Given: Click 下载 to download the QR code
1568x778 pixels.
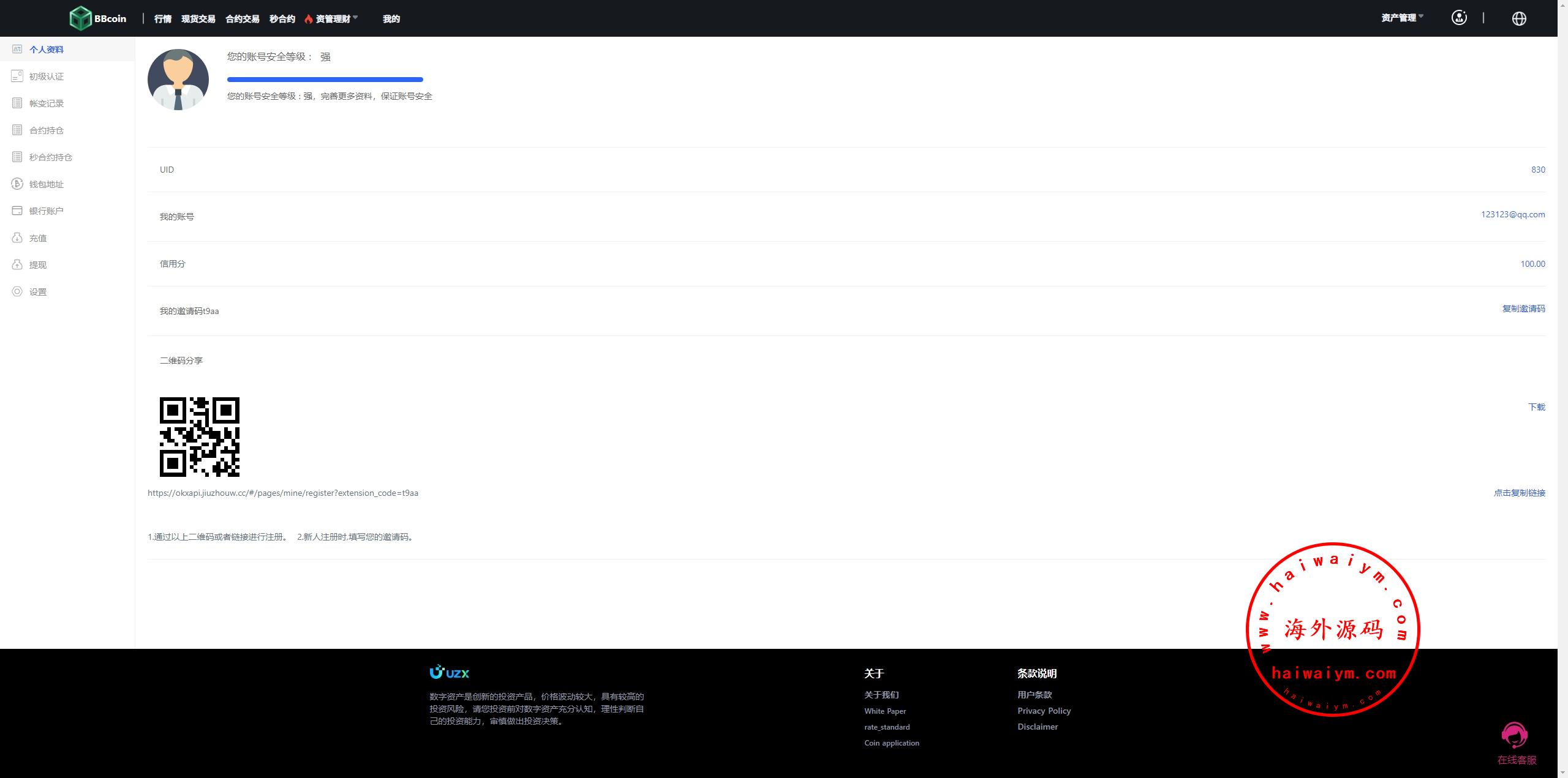Looking at the screenshot, I should click(x=1536, y=407).
